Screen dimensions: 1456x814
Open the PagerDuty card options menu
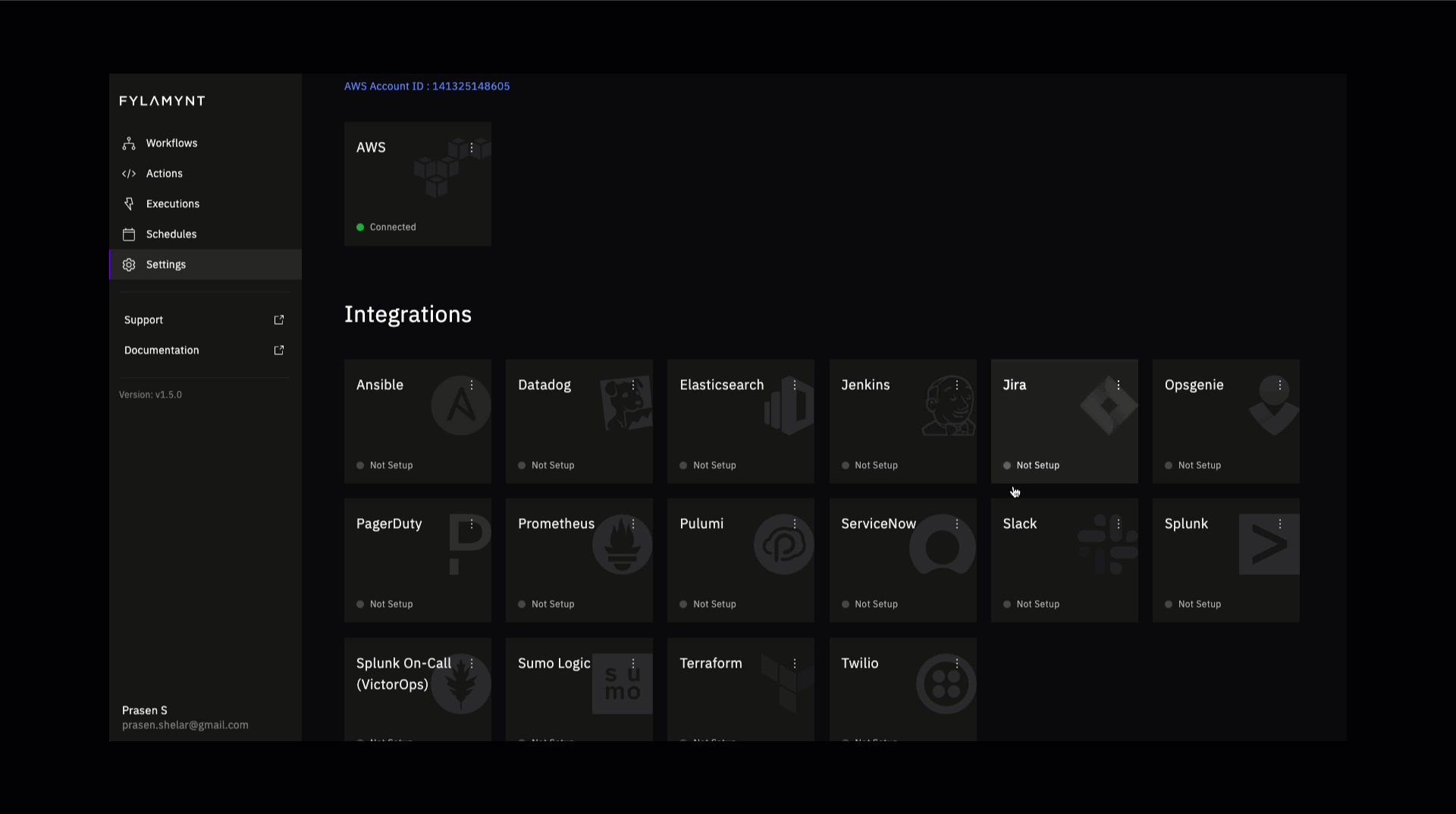(472, 524)
